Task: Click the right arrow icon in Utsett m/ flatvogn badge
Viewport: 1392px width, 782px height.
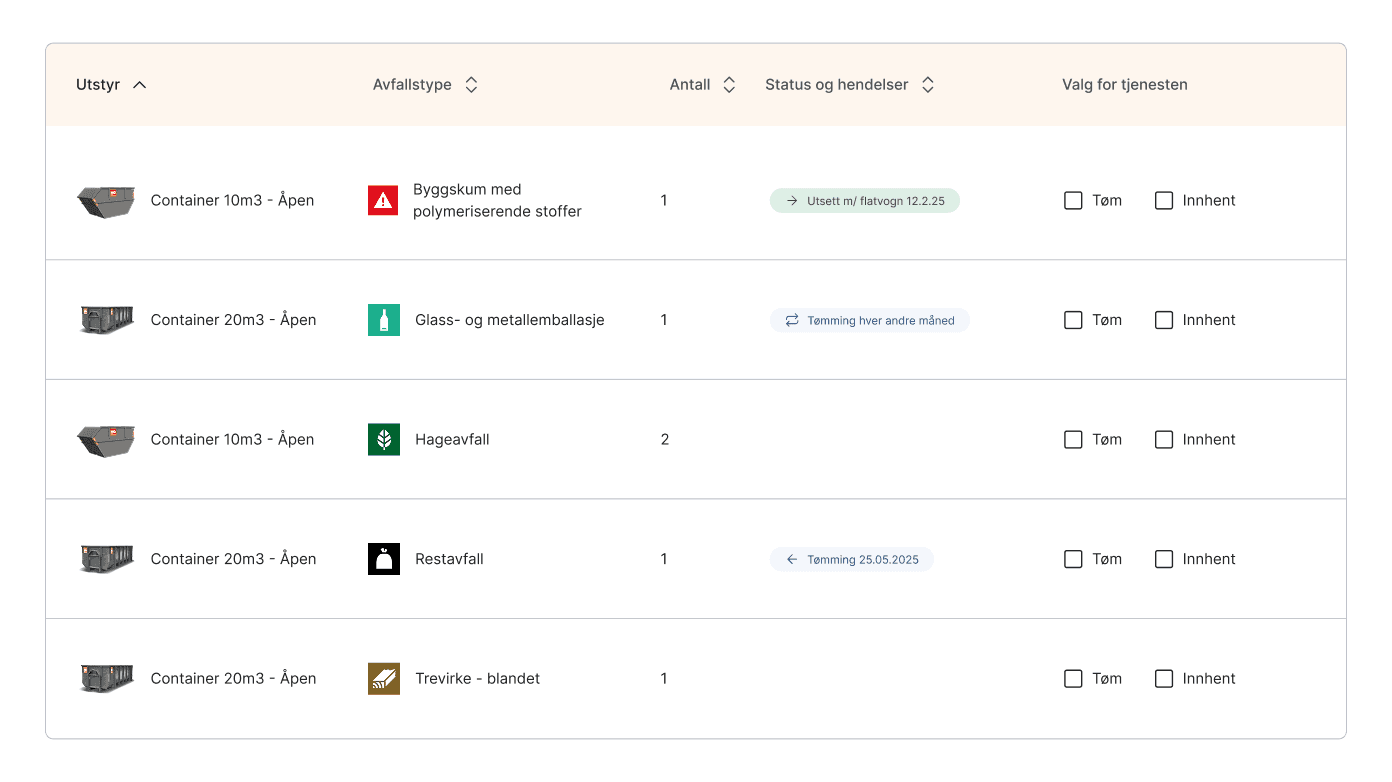Action: coord(792,201)
